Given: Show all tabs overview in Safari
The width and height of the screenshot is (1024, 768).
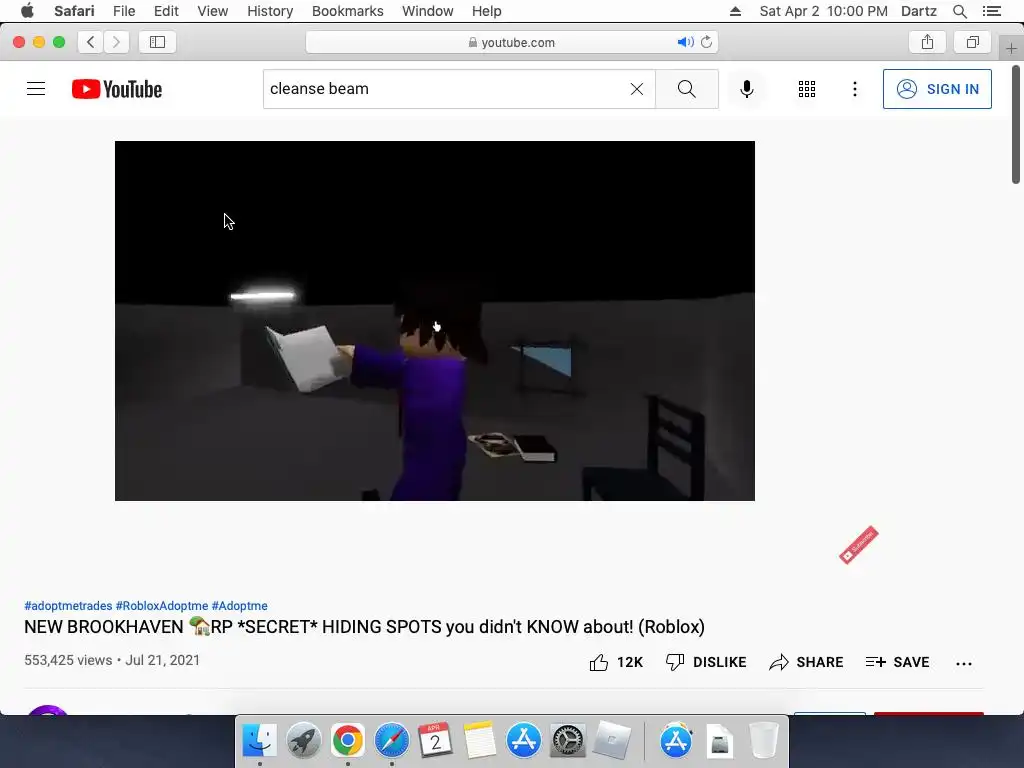Looking at the screenshot, I should point(972,42).
